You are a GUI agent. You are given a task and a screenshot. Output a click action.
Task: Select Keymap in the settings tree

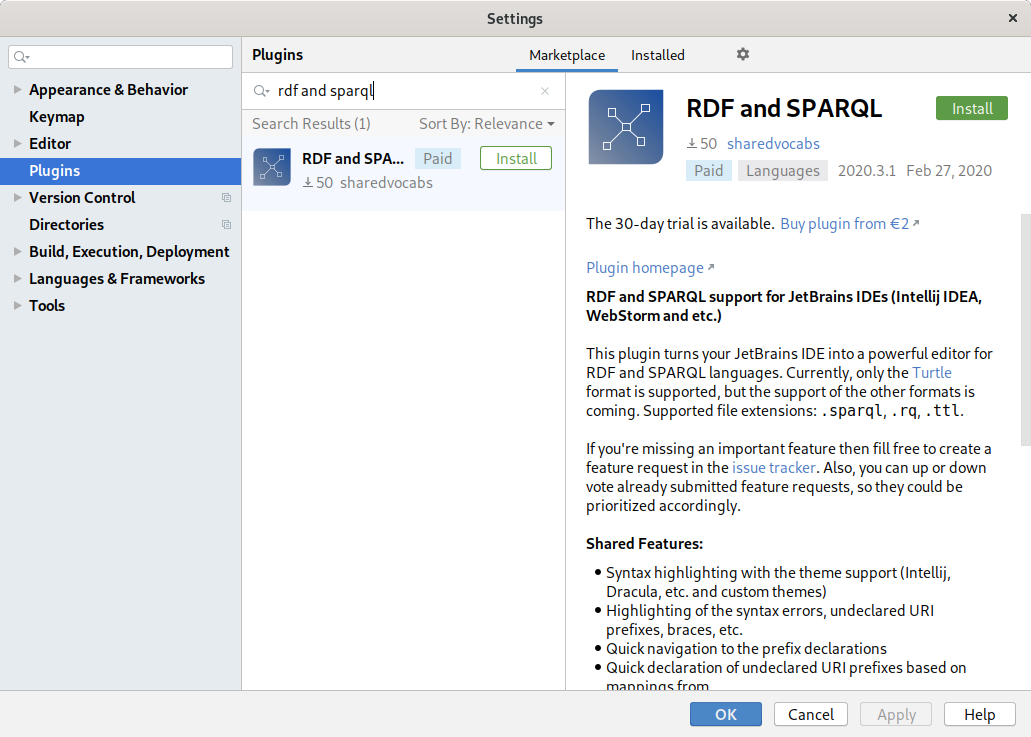click(x=57, y=117)
